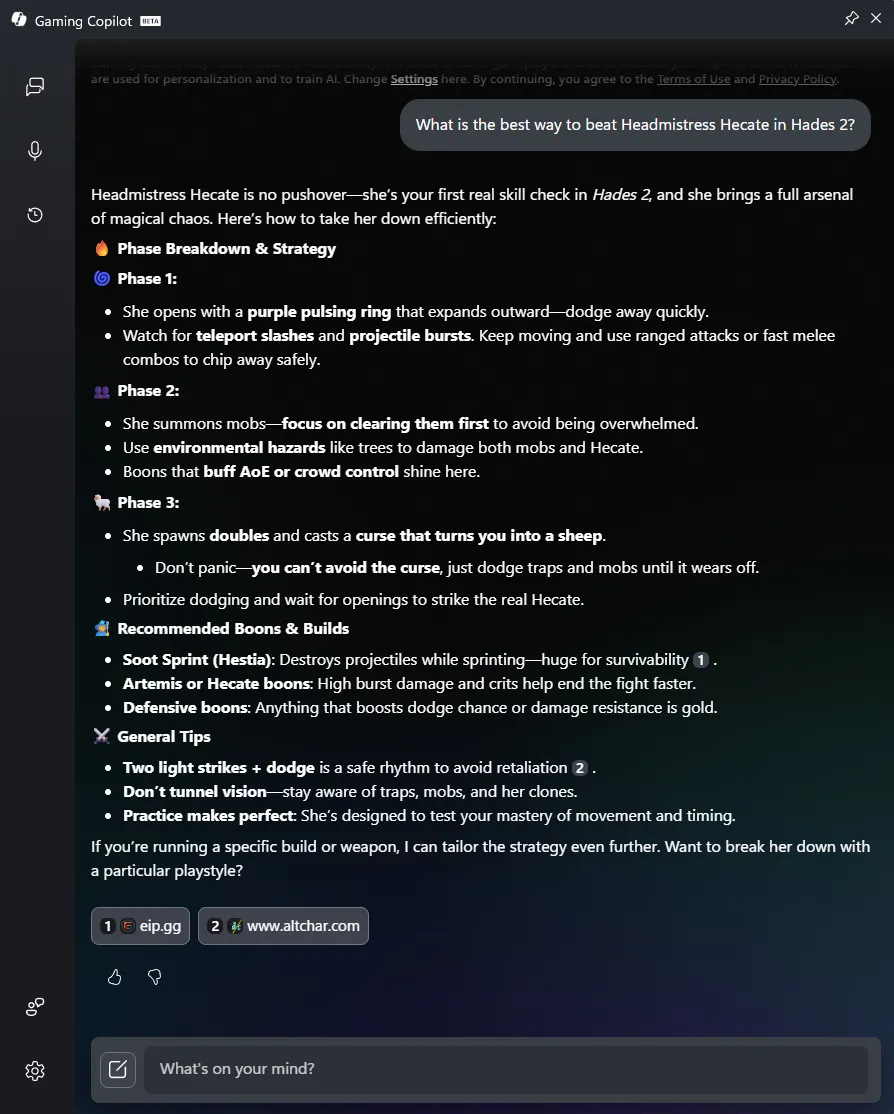Open chat history from the sidebar

tap(35, 215)
